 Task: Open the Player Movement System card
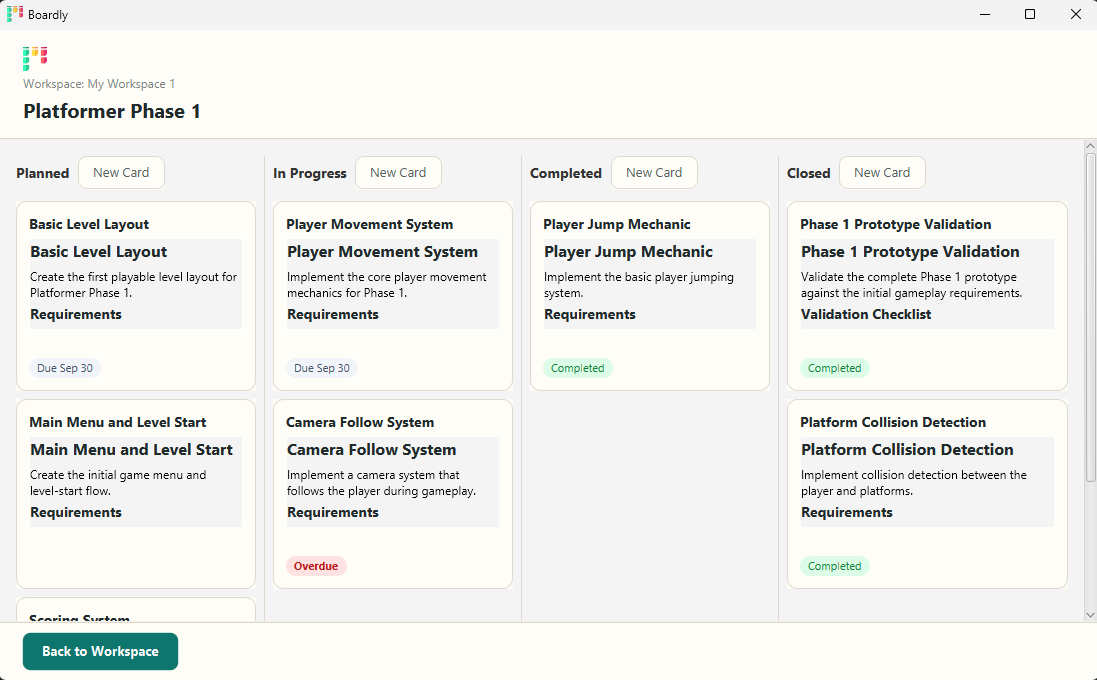tap(392, 296)
